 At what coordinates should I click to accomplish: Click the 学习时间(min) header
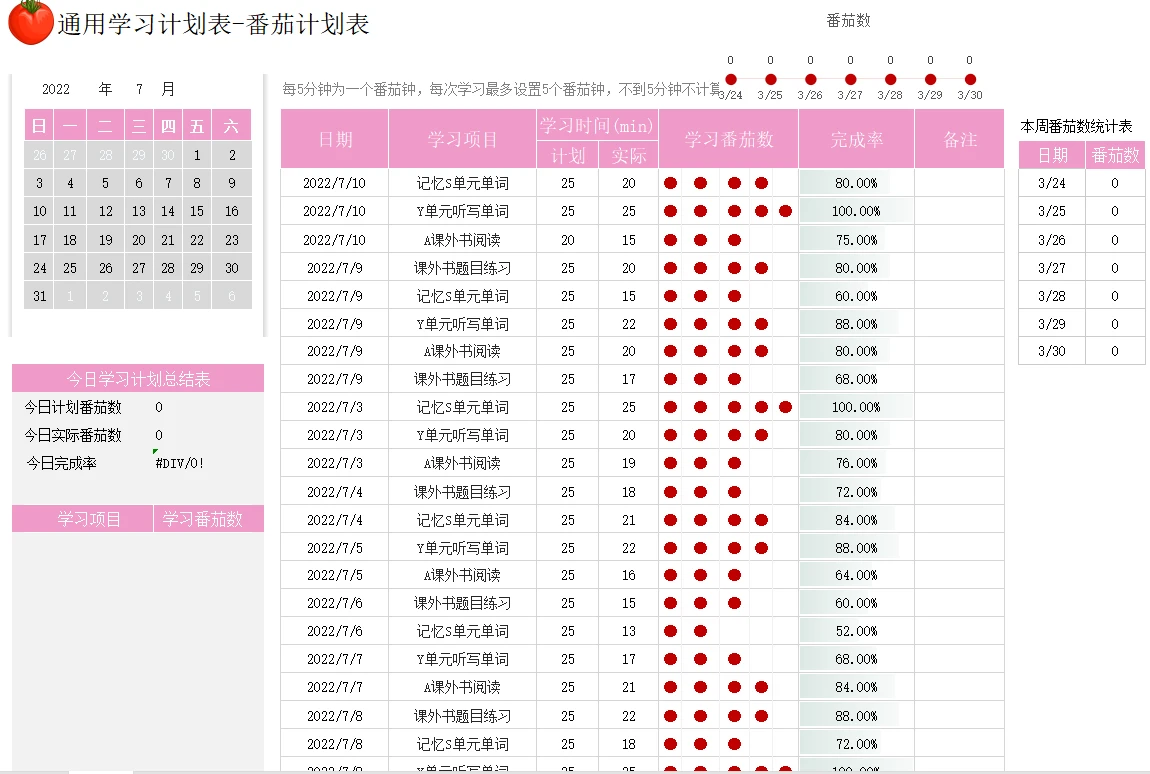coord(597,125)
